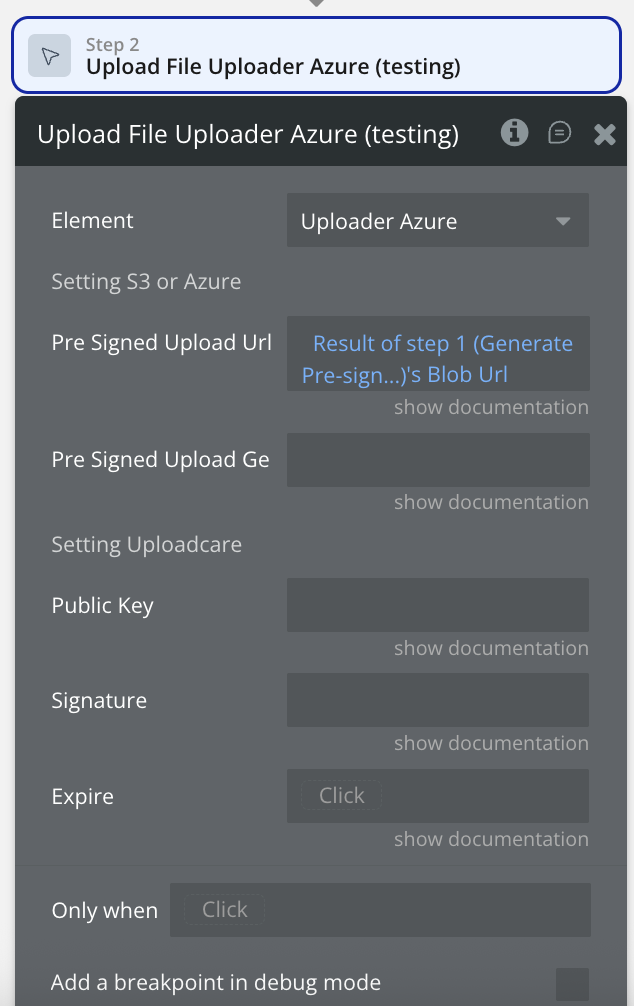Click the info icon in panel header

click(x=514, y=133)
